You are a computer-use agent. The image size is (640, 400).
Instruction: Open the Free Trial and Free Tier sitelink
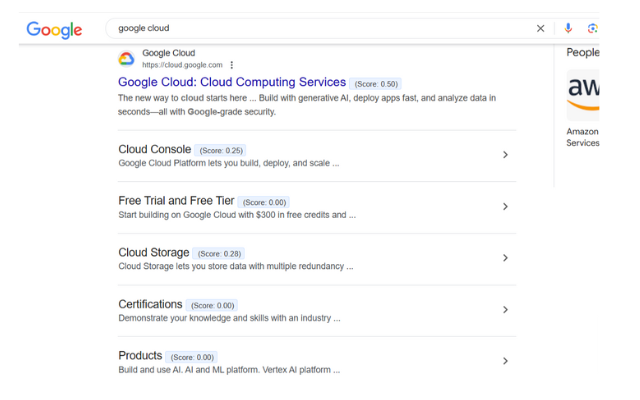tap(176, 201)
